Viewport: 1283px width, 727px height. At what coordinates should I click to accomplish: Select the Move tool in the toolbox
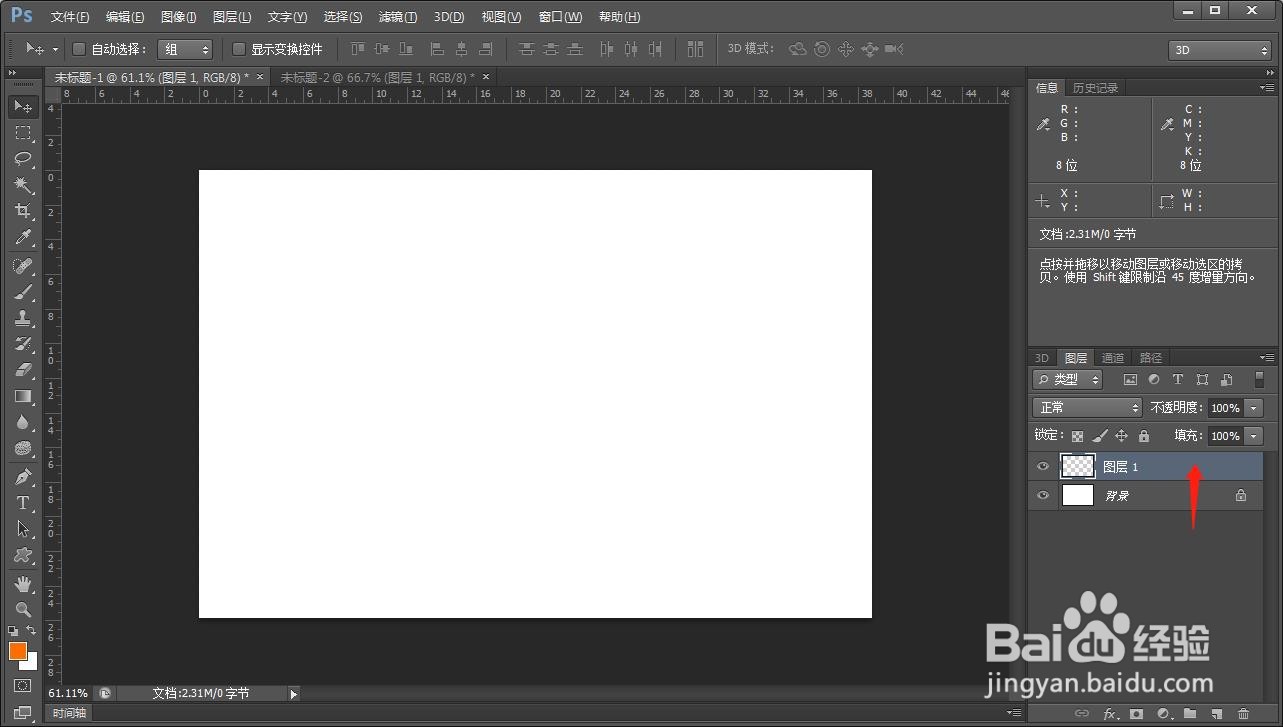pyautogui.click(x=23, y=106)
